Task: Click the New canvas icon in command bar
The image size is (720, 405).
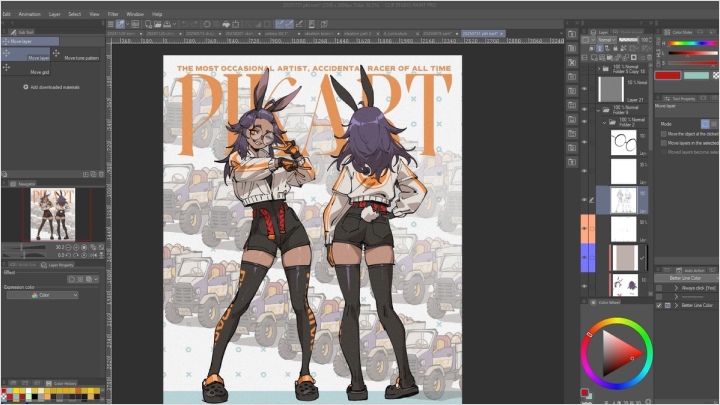Action: [148, 24]
